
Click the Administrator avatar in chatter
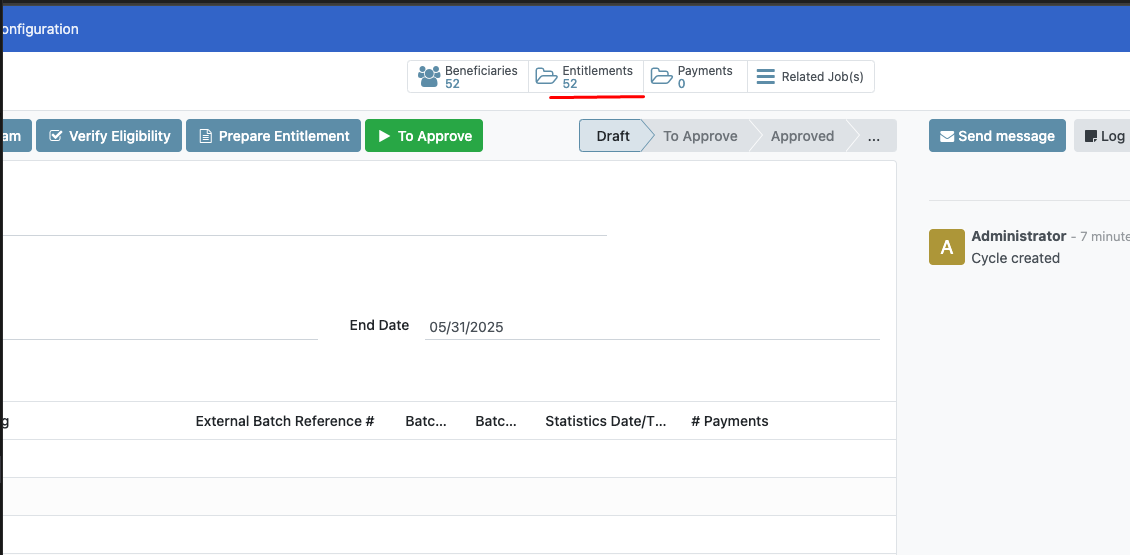pos(946,247)
